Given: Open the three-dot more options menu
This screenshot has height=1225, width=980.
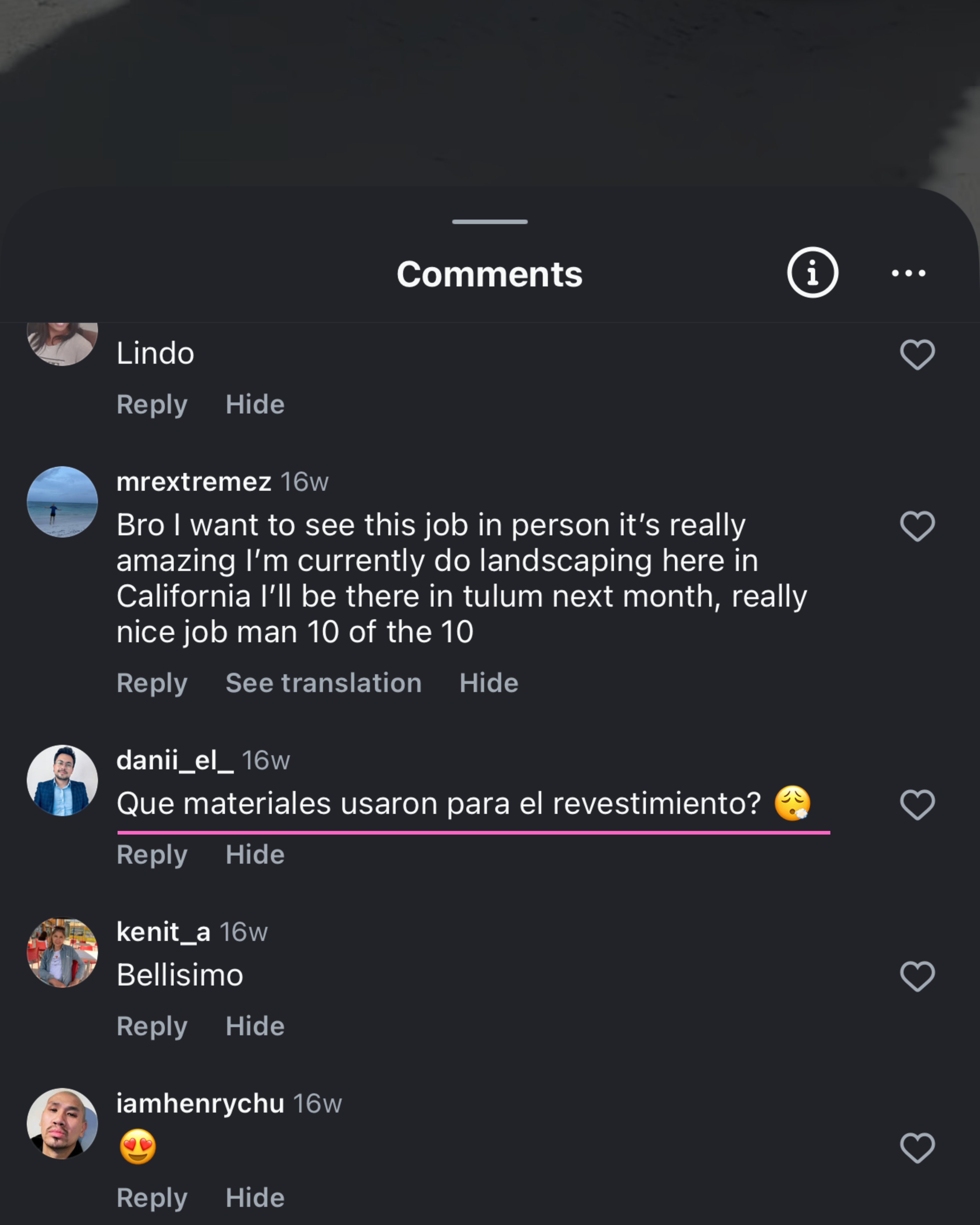Looking at the screenshot, I should [x=908, y=273].
